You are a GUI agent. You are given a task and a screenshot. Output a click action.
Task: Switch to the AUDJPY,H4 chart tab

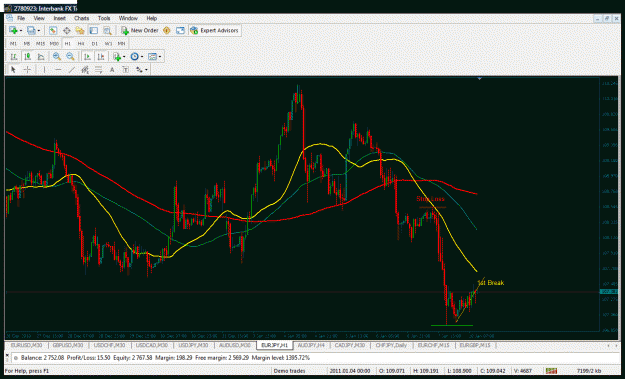[x=311, y=345]
